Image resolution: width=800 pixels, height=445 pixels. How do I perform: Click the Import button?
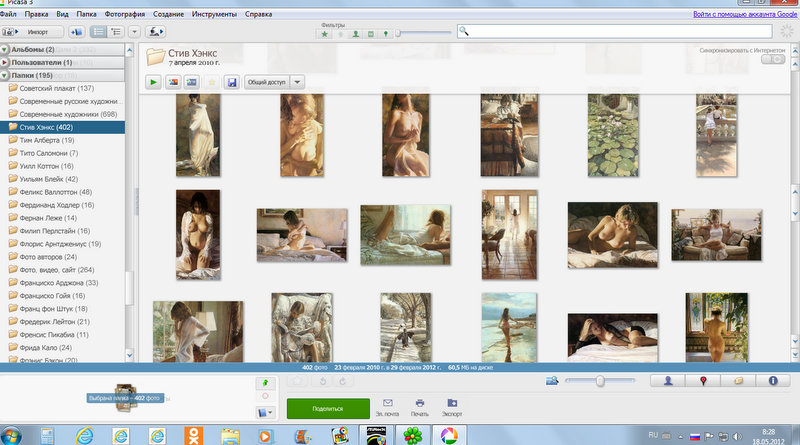pyautogui.click(x=32, y=32)
